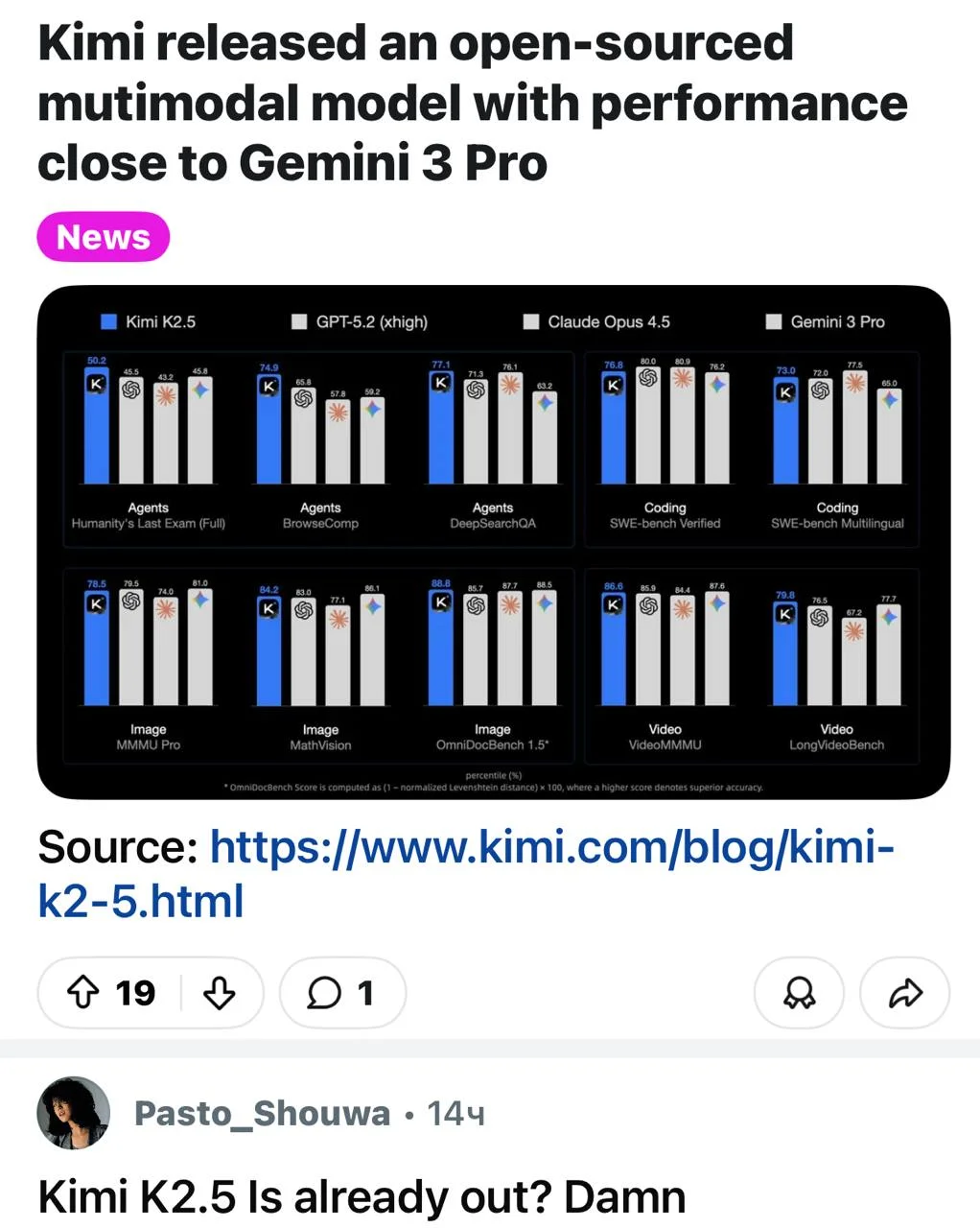This screenshot has height=1228, width=980.
Task: Click the GPT-5.2 (xhigh) legend swatch
Action: (x=299, y=321)
